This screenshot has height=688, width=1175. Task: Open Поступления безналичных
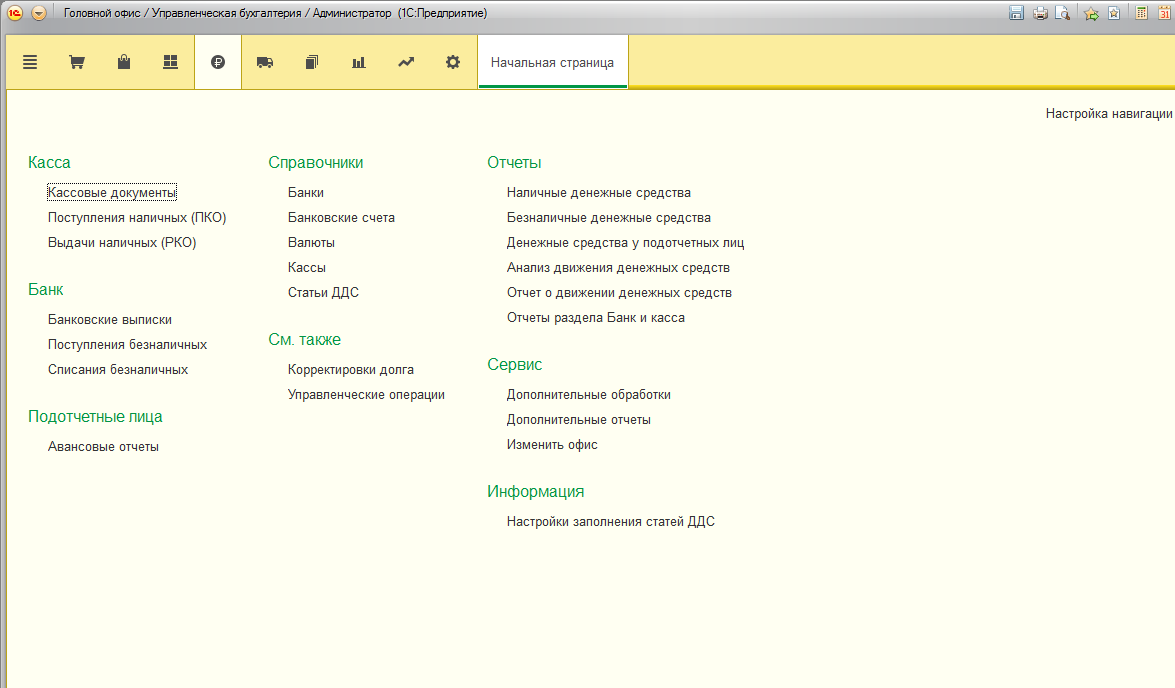pos(127,344)
